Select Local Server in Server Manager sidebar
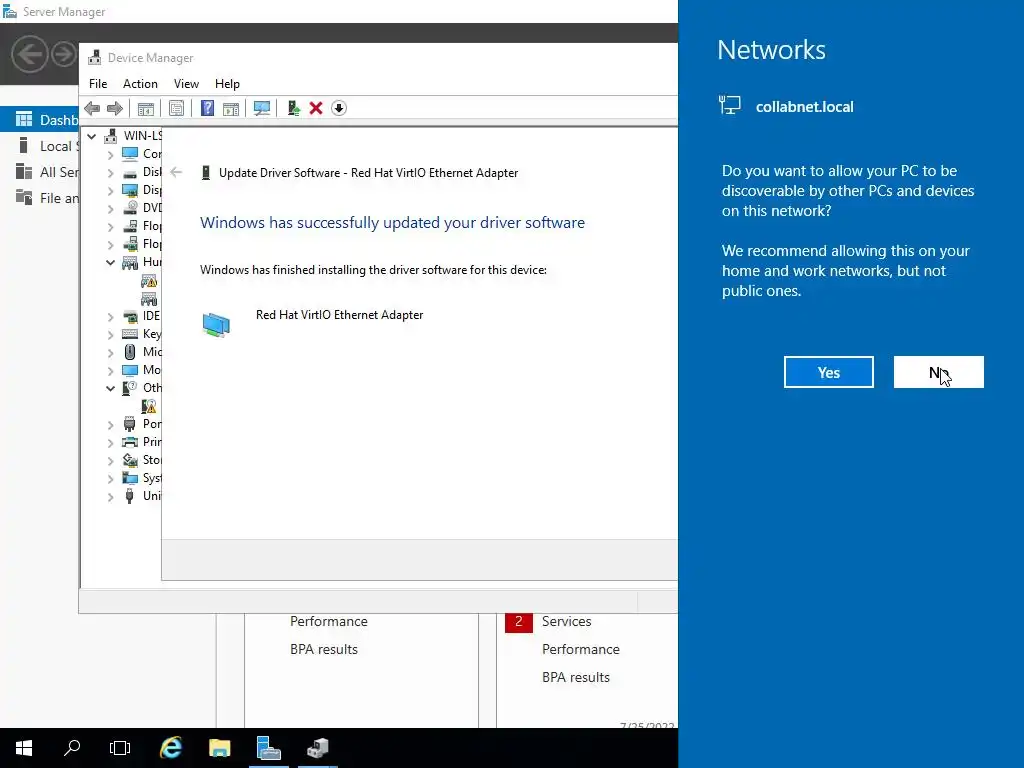This screenshot has width=1024, height=768. (39, 146)
